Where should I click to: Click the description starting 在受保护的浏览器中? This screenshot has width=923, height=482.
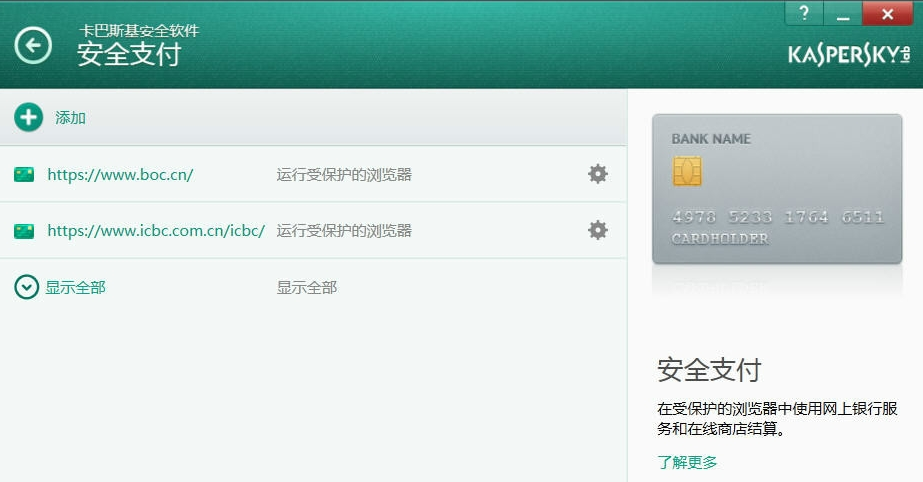point(777,418)
